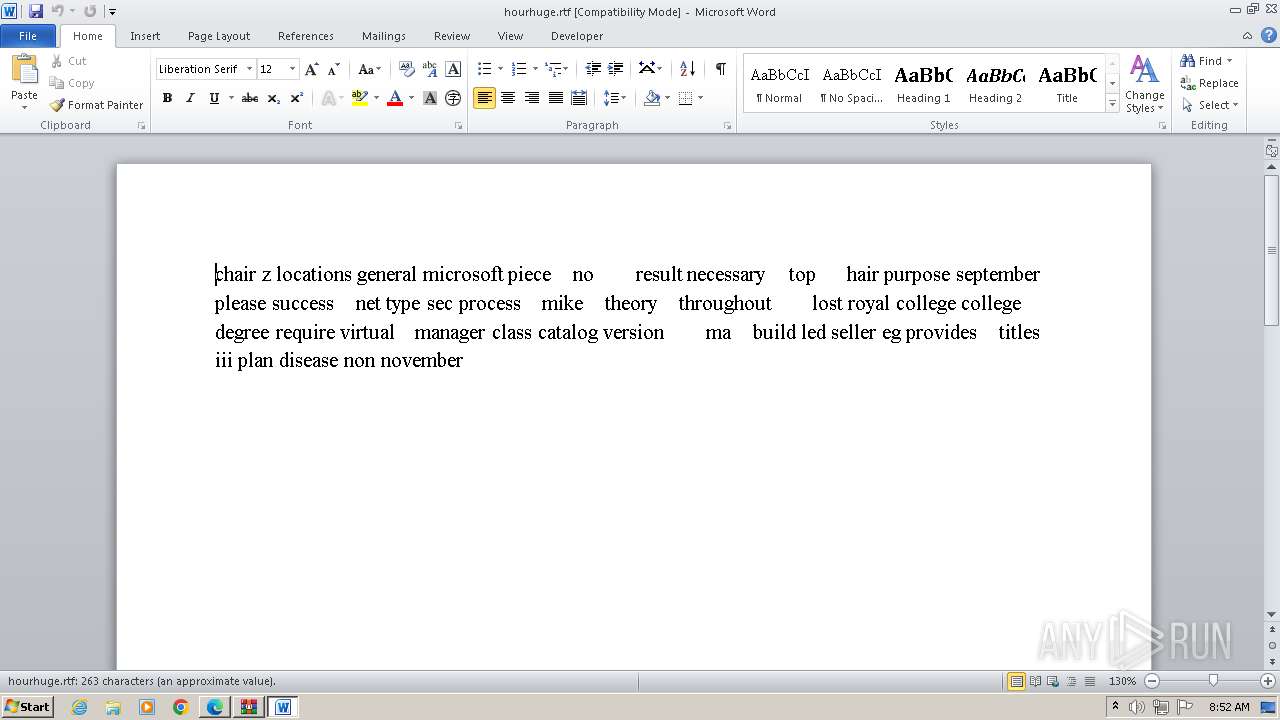Expand the Styles gallery
This screenshot has width=1280, height=720.
pos(1112,103)
